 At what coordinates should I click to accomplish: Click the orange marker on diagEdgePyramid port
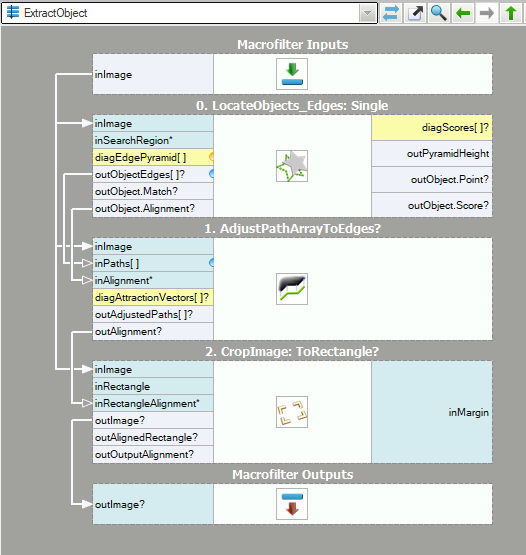(211, 156)
